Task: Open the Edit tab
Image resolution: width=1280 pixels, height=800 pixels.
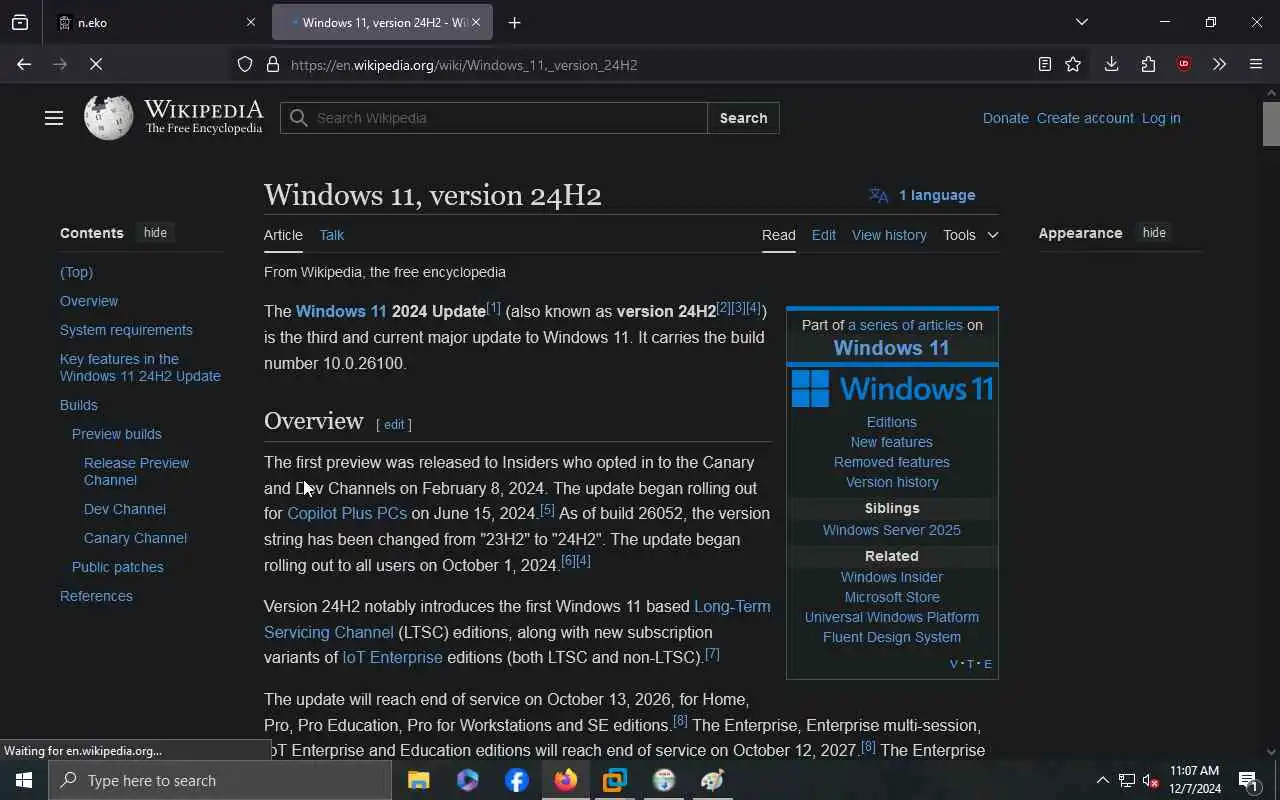Action: 824,235
